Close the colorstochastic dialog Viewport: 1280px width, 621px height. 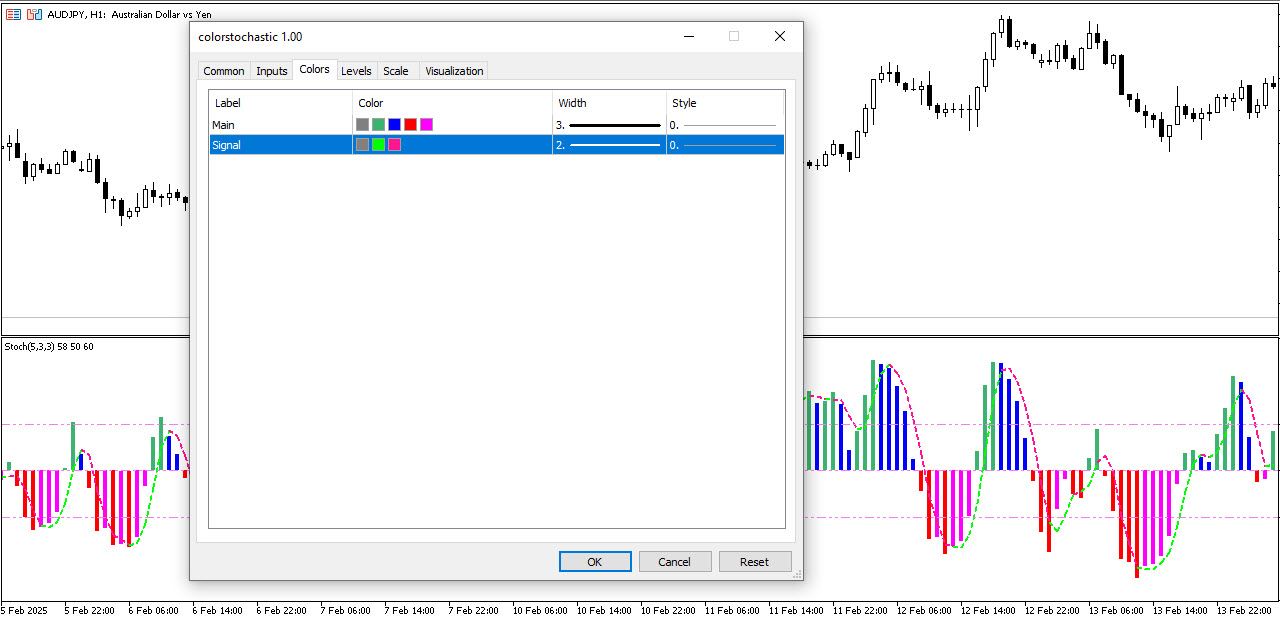point(780,36)
